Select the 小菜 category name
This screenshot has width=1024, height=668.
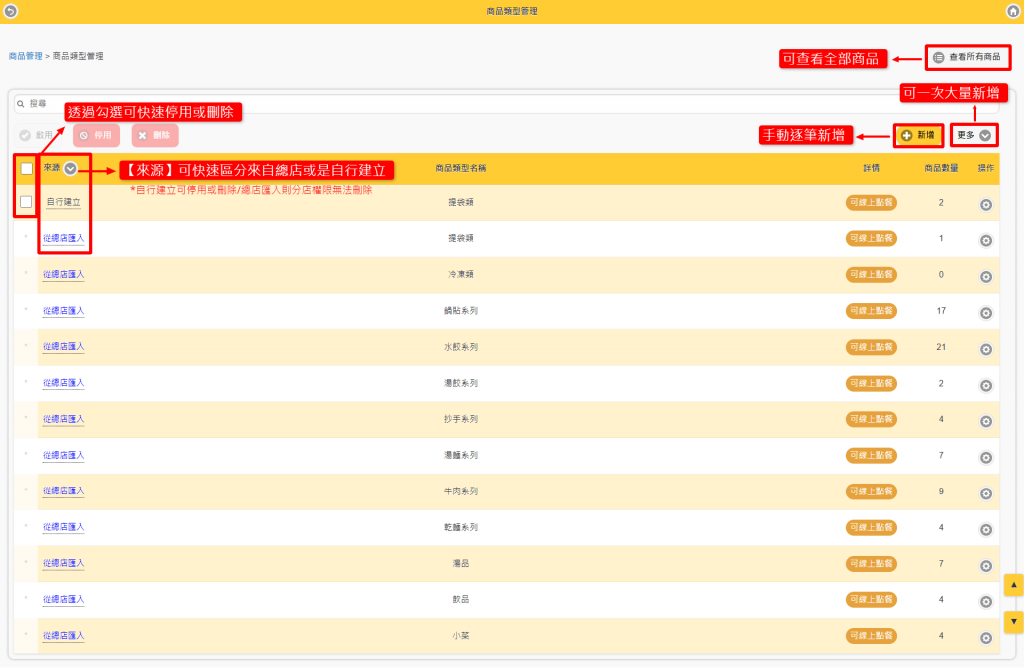click(x=460, y=635)
